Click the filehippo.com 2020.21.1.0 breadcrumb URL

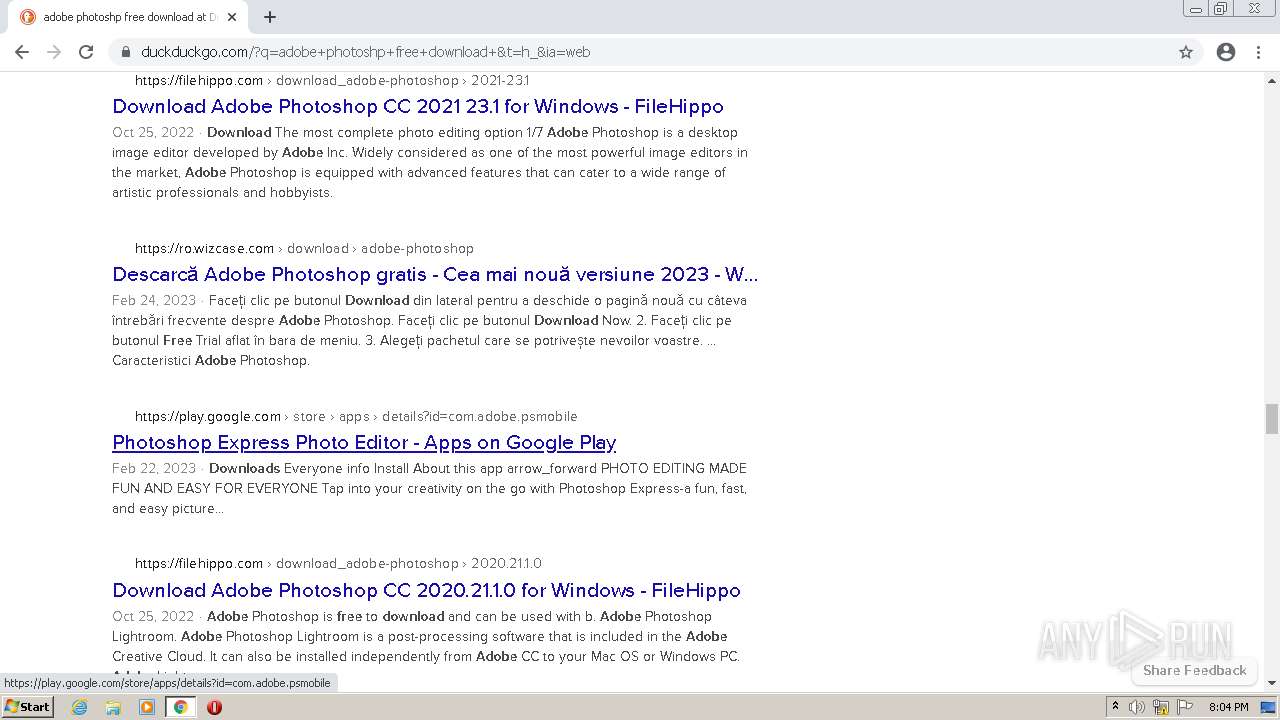tap(338, 563)
